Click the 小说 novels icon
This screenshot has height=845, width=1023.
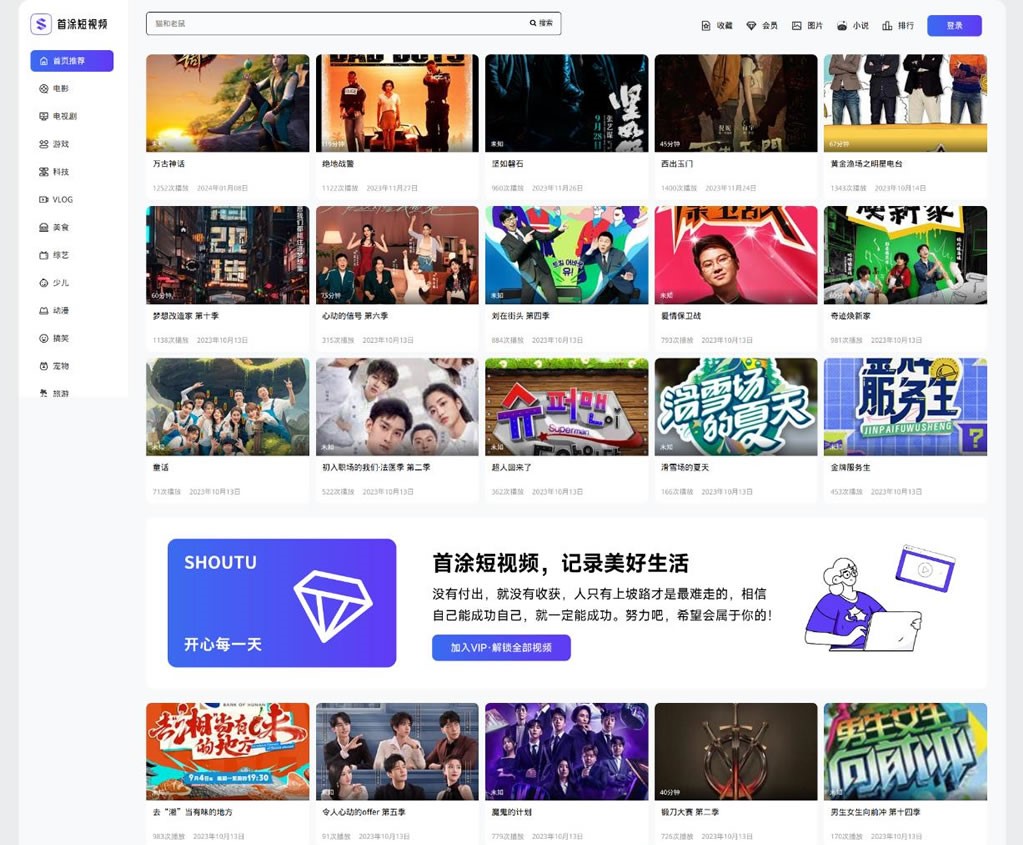click(x=842, y=26)
